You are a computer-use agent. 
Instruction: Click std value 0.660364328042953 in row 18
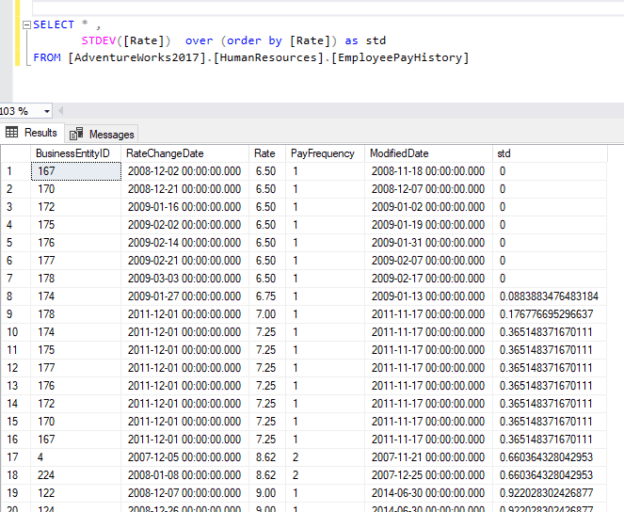(x=550, y=475)
